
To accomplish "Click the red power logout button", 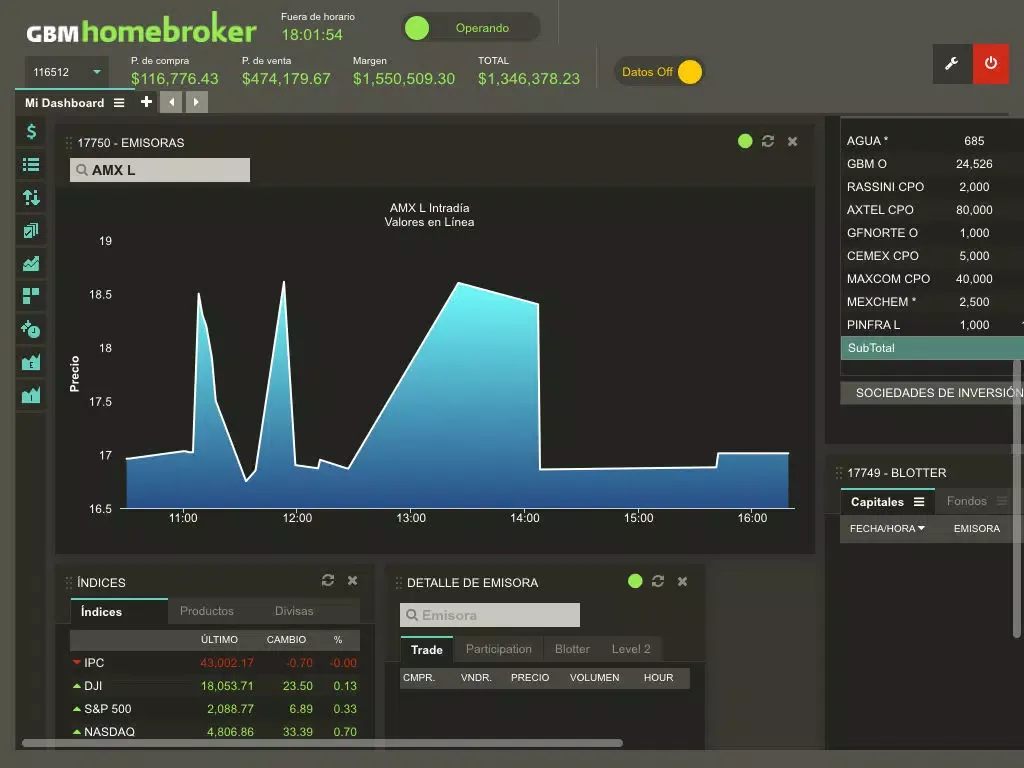I will (991, 63).
